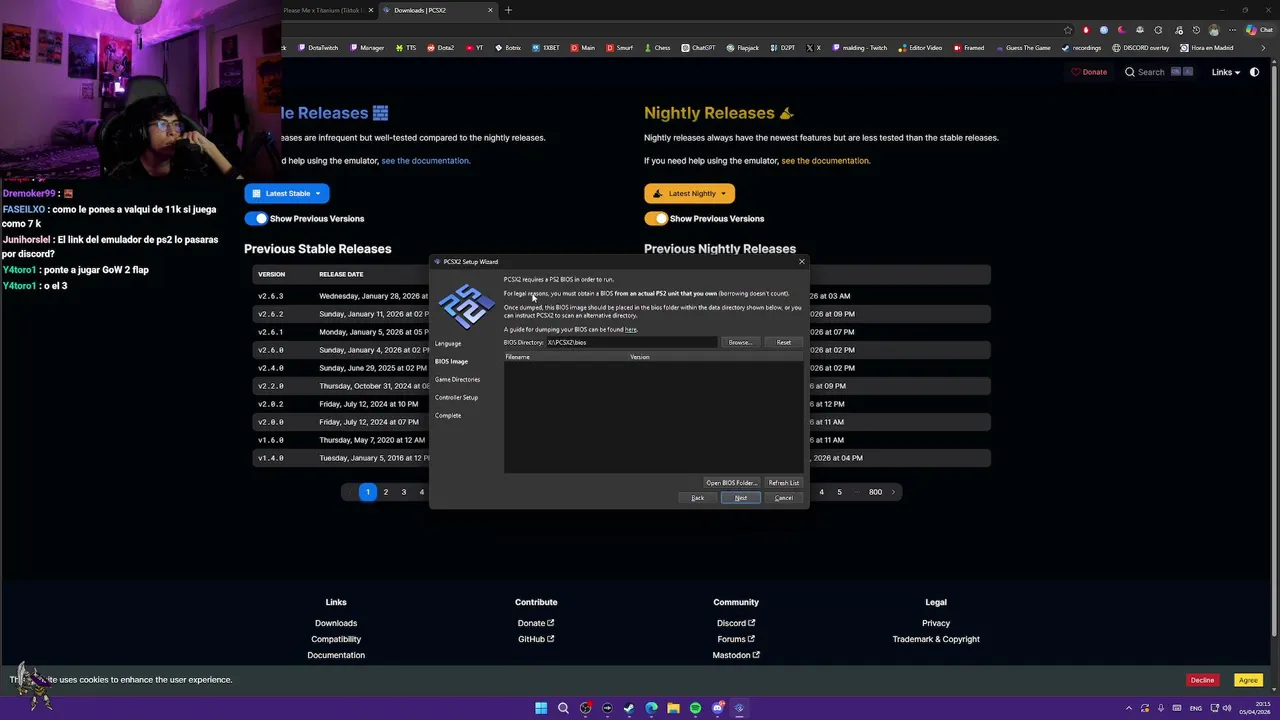Open the Hora en Madrid bookmark
Viewport: 1280px width, 720px height.
[x=1206, y=48]
